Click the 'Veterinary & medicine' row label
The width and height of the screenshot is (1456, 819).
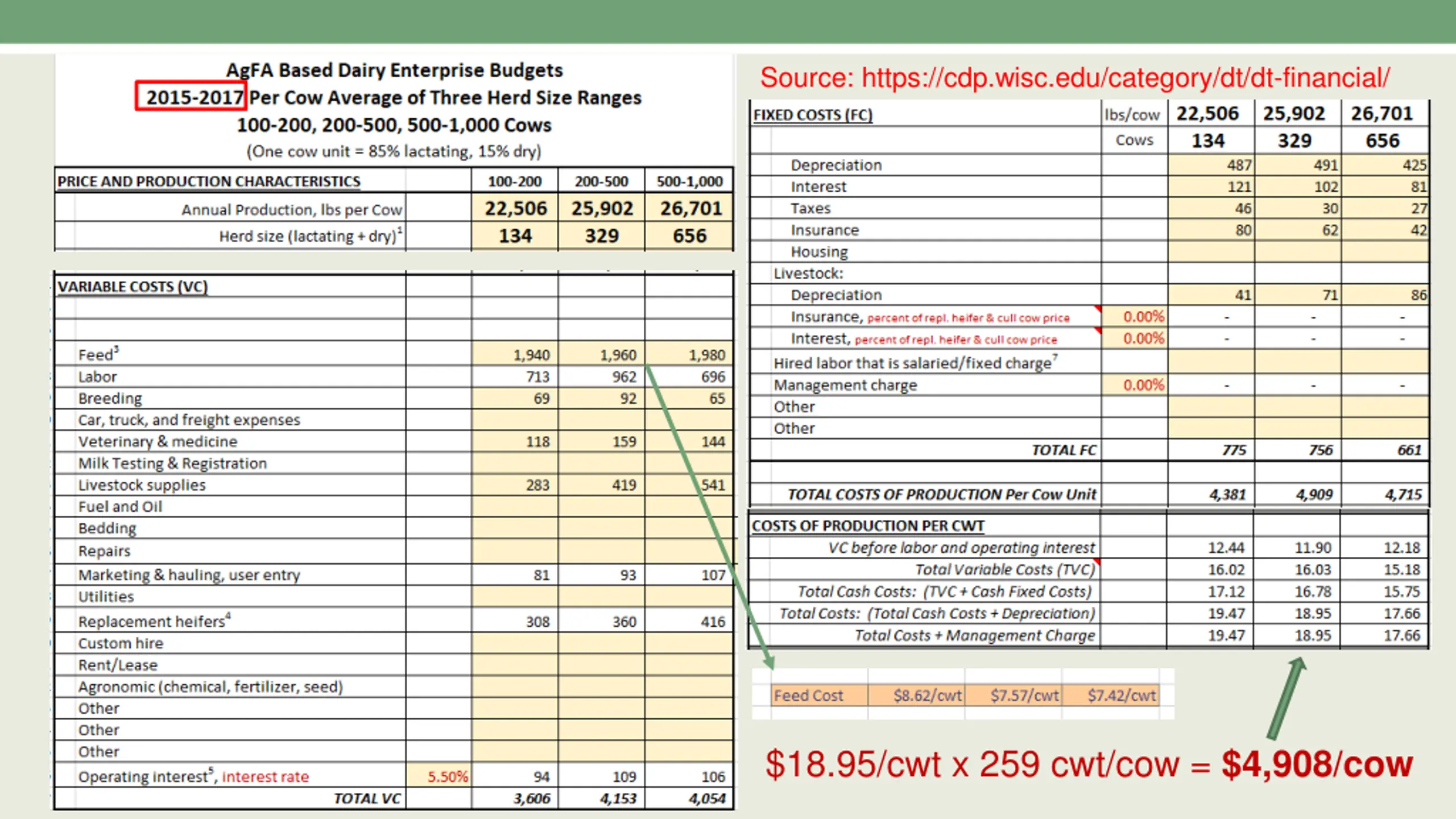point(158,441)
